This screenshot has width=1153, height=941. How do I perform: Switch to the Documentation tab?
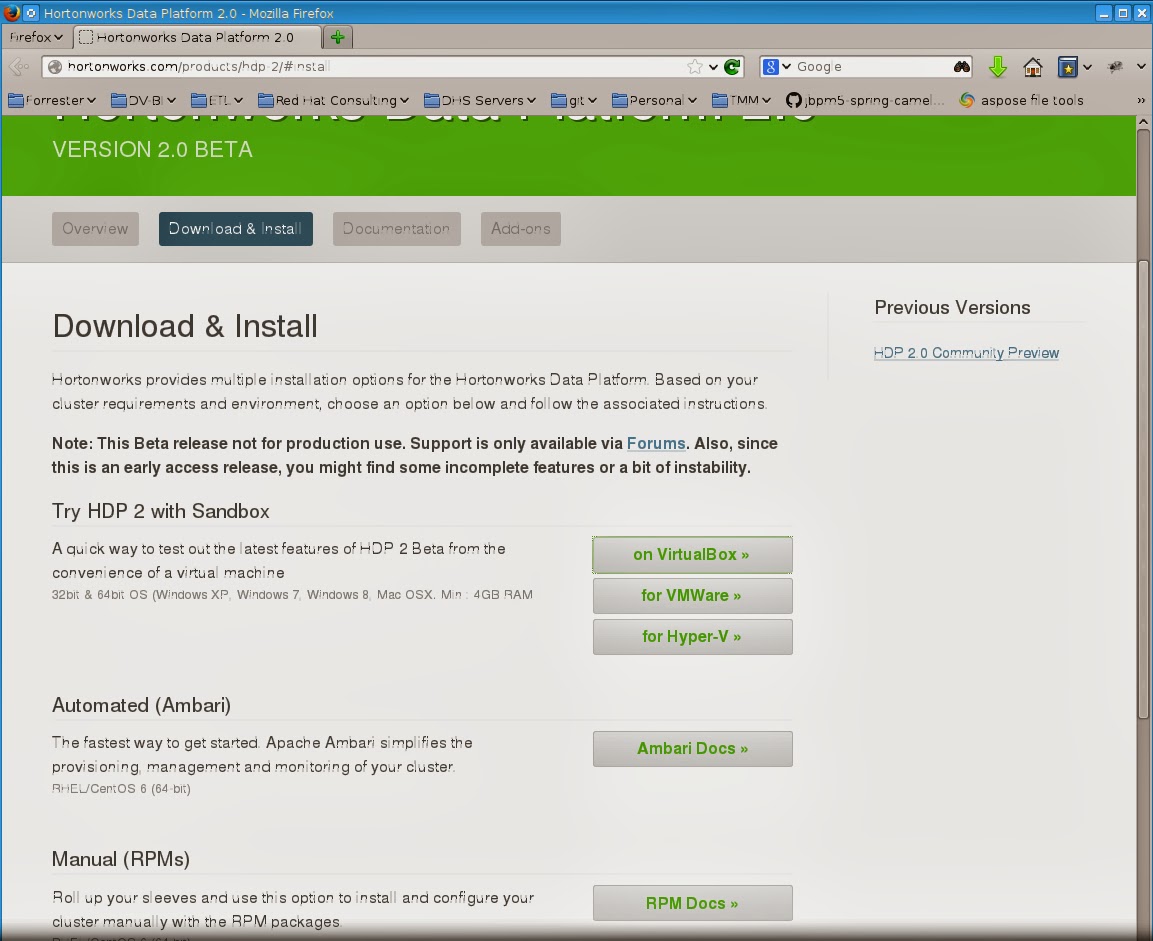[396, 229]
